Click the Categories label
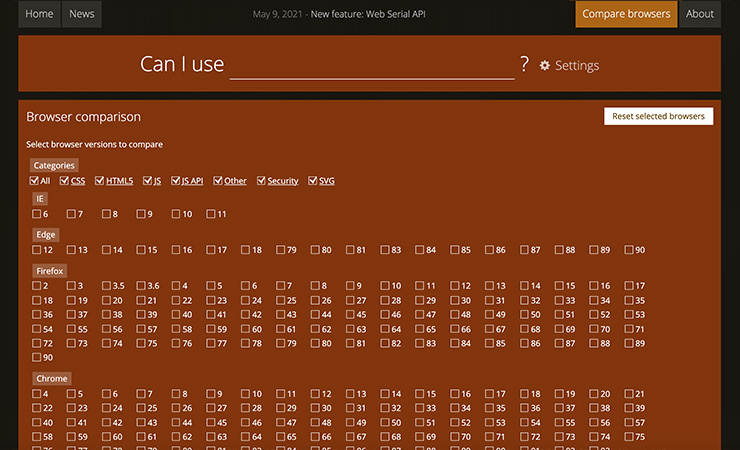Viewport: 740px width, 450px height. pyautogui.click(x=54, y=165)
